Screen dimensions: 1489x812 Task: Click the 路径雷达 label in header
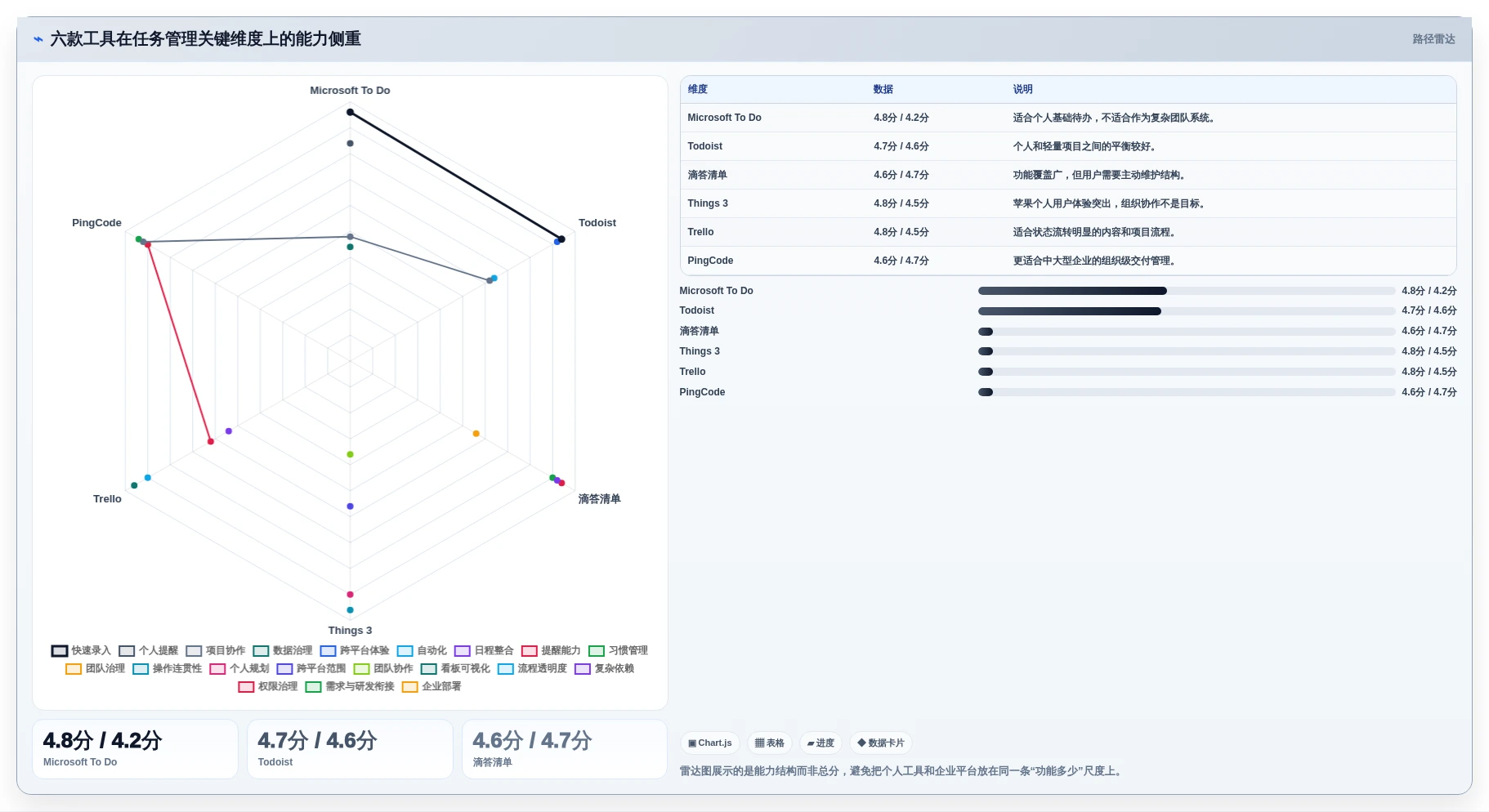pyautogui.click(x=1433, y=38)
